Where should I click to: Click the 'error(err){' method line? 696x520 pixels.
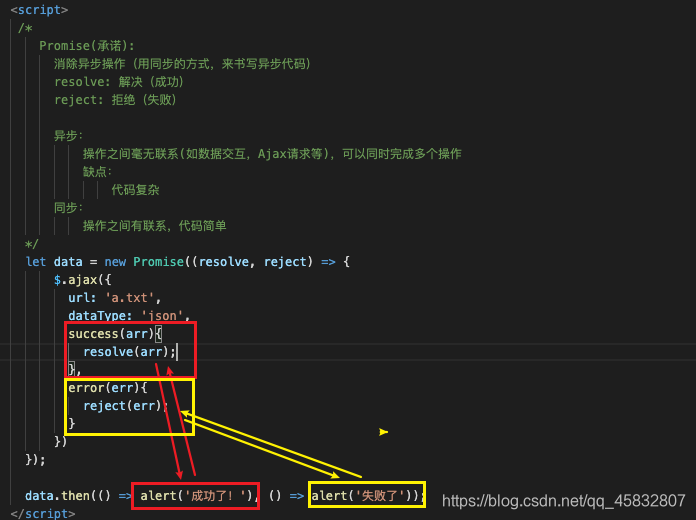tap(107, 388)
